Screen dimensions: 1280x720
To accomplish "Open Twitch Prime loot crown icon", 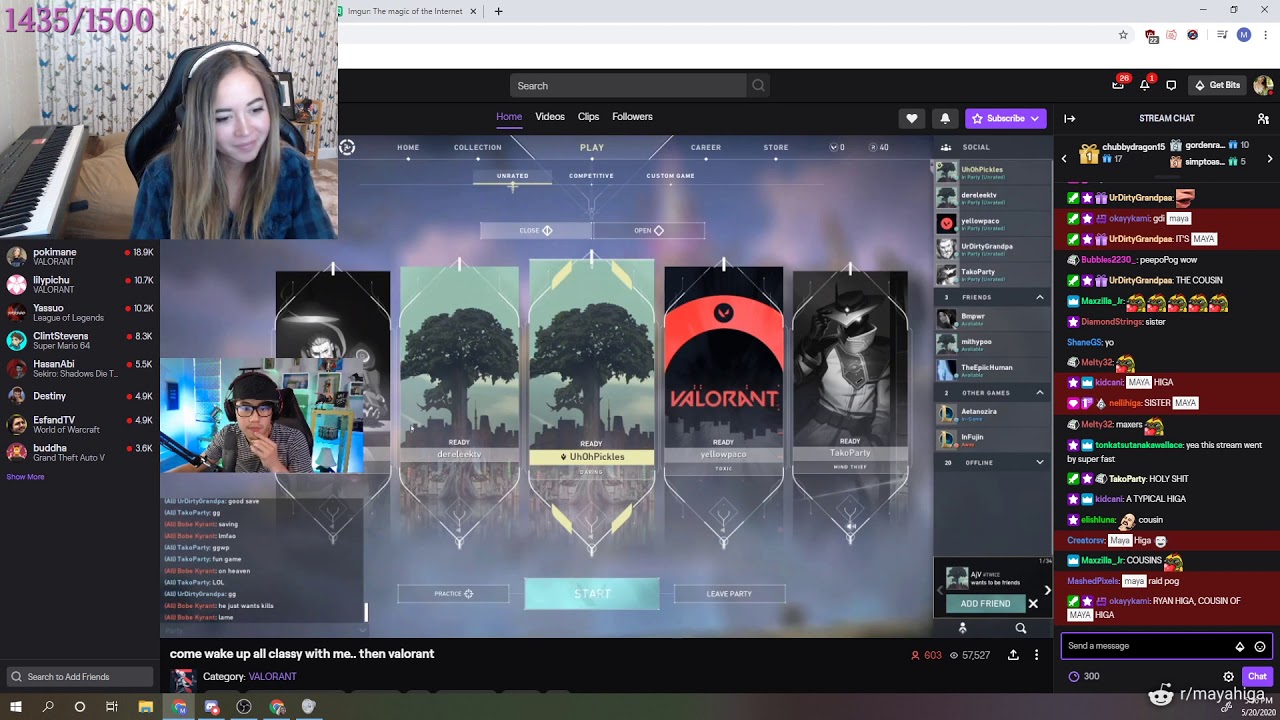I will click(1118, 85).
